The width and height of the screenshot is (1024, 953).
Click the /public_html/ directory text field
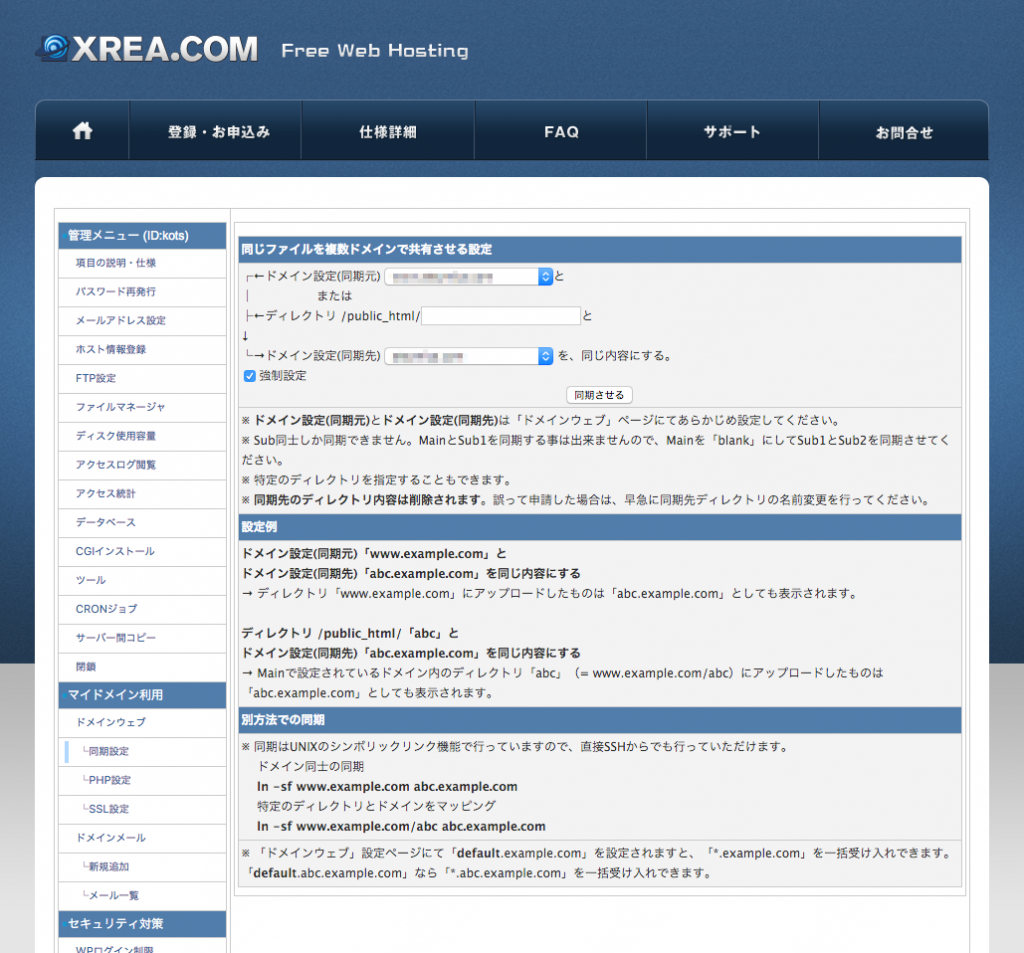coord(500,316)
